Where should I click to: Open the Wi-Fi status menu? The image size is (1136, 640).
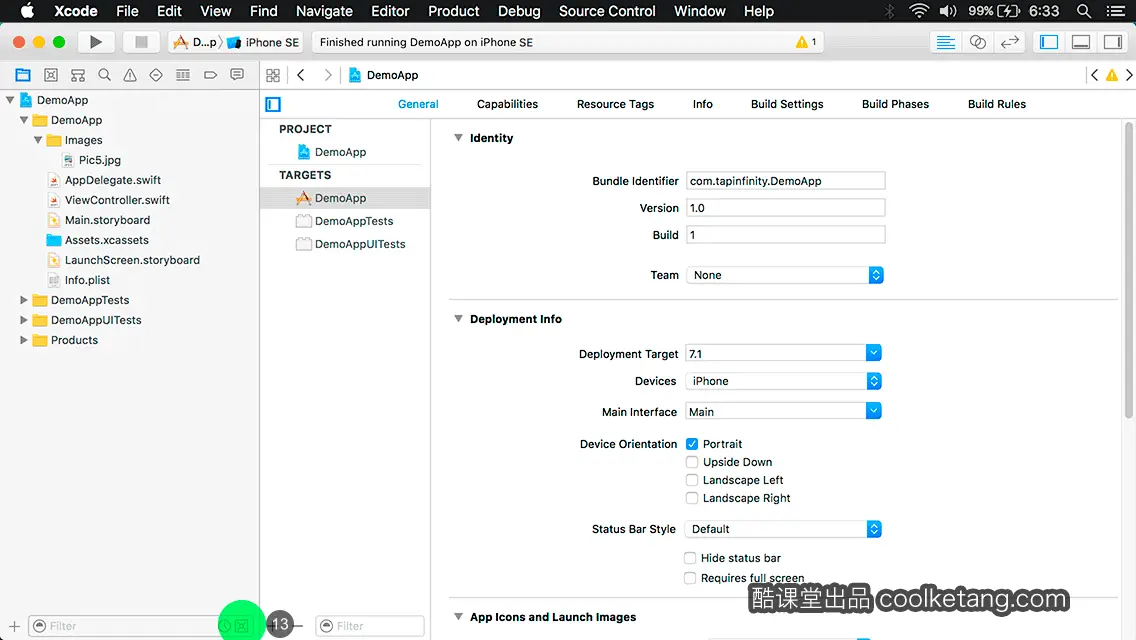(x=919, y=11)
